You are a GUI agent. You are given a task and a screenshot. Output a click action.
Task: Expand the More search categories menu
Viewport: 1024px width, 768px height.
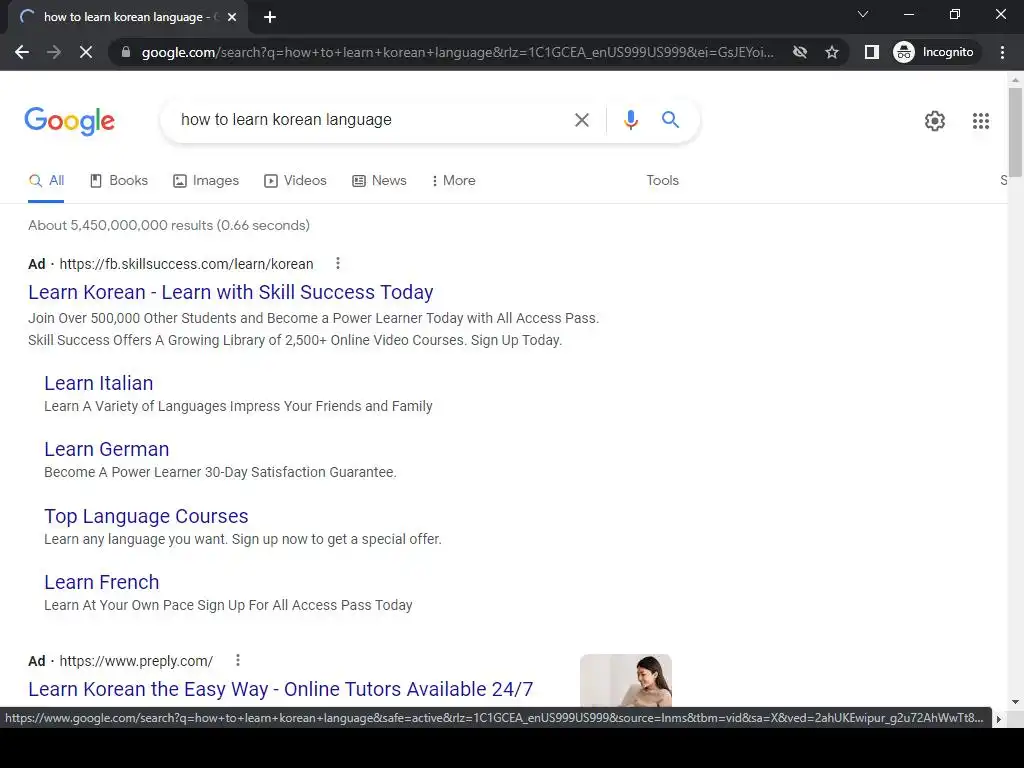pyautogui.click(x=453, y=181)
